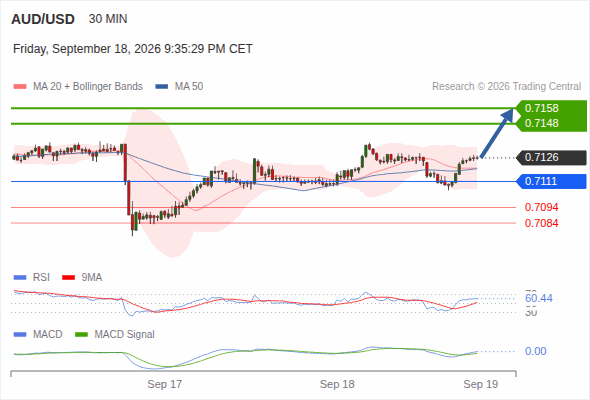The image size is (590, 400).
Task: Select the 0.7084 red support value
Action: 541,223
